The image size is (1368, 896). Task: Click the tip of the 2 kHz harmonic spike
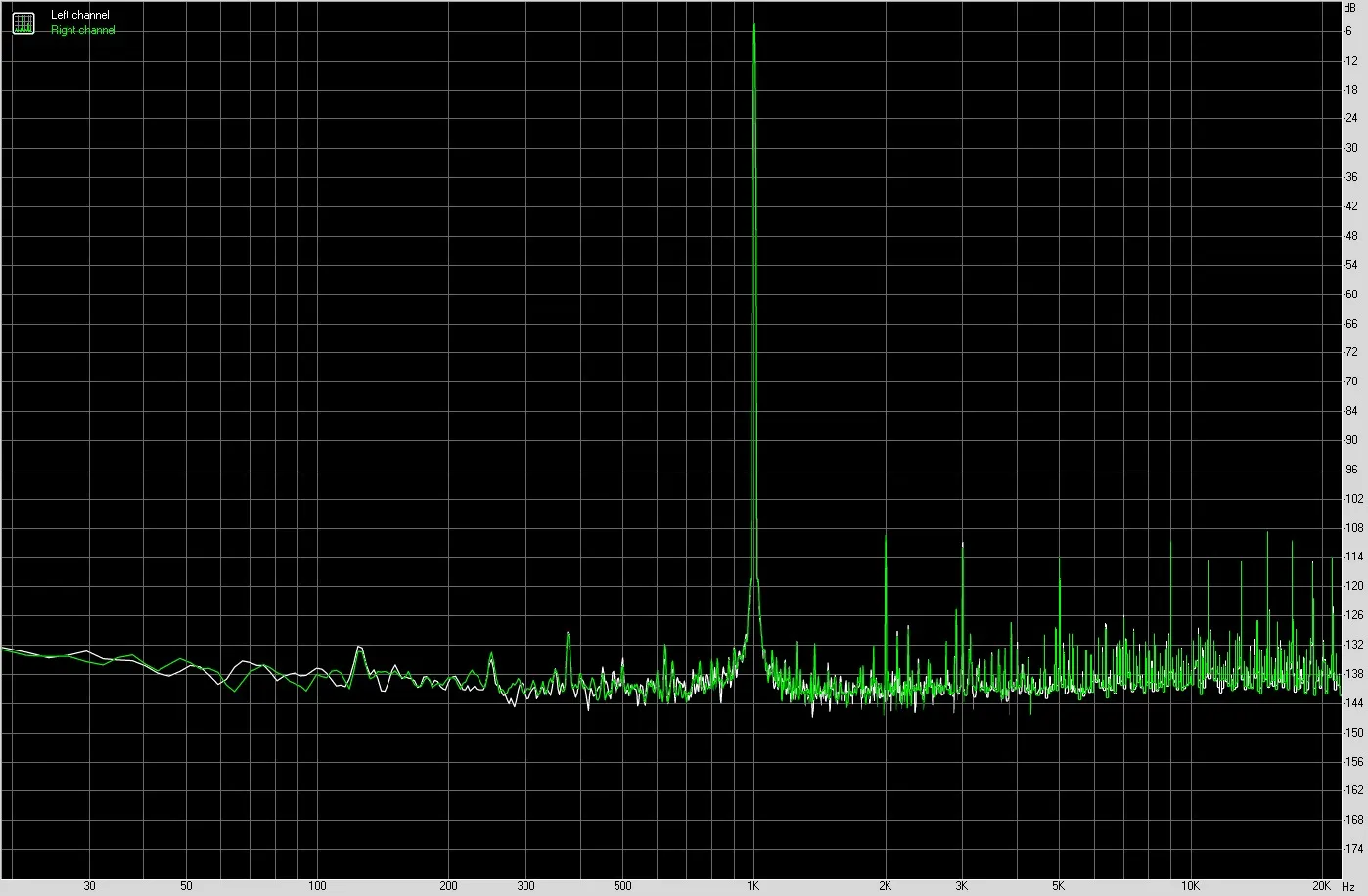[x=885, y=535]
